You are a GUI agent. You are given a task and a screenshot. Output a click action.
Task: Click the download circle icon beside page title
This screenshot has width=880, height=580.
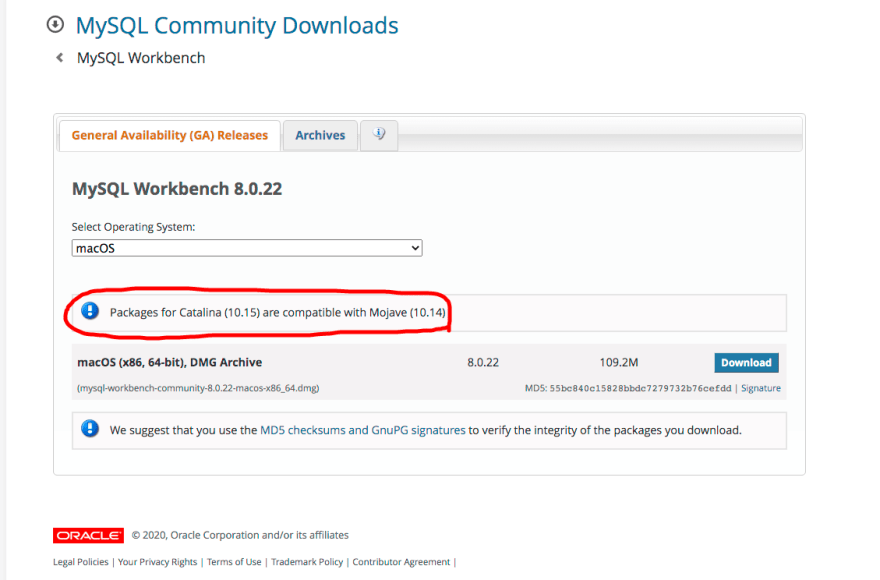55,25
